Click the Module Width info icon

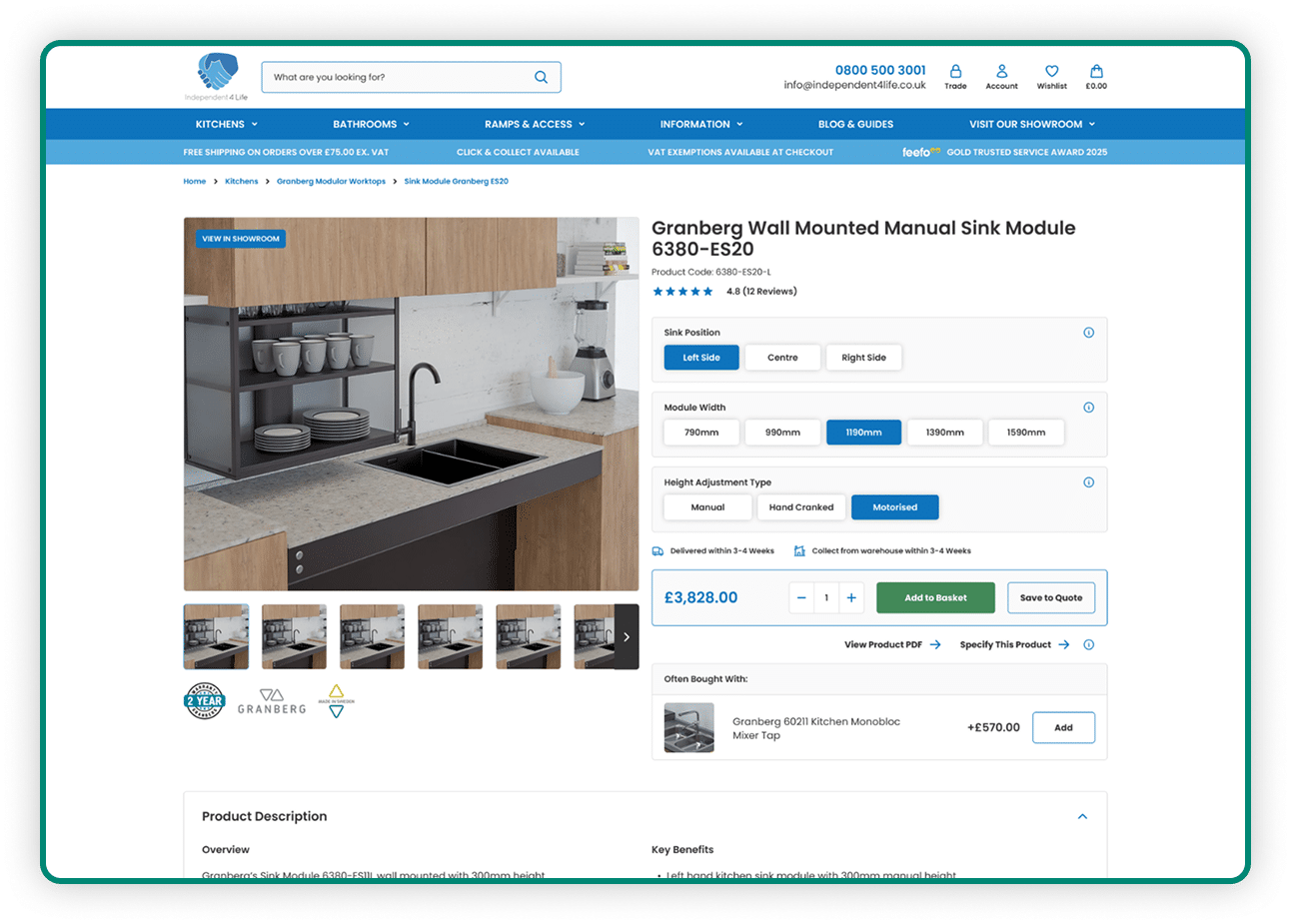pyautogui.click(x=1088, y=408)
